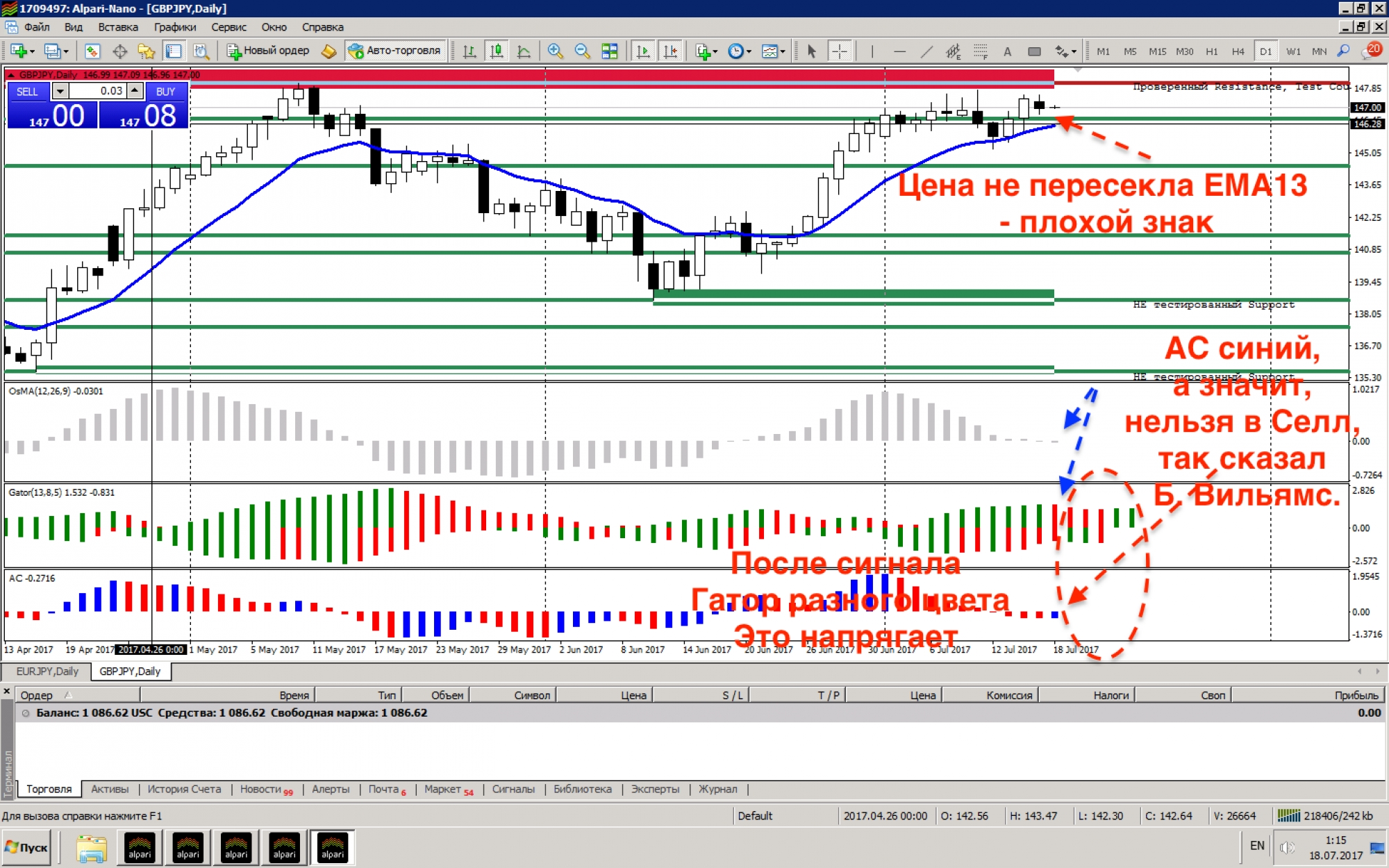The height and width of the screenshot is (868, 1389).
Task: Click the tile windows icon
Action: point(609,51)
